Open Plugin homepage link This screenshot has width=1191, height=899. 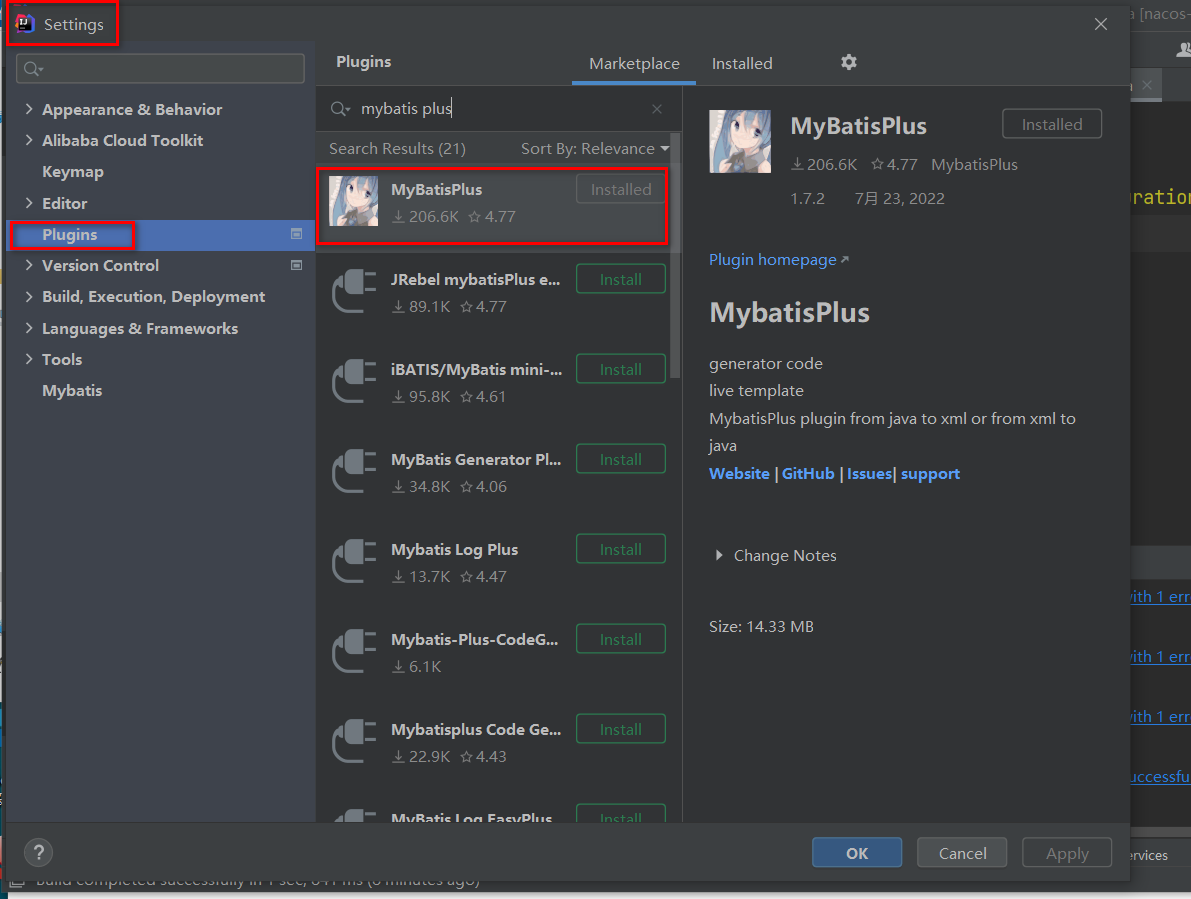(779, 260)
